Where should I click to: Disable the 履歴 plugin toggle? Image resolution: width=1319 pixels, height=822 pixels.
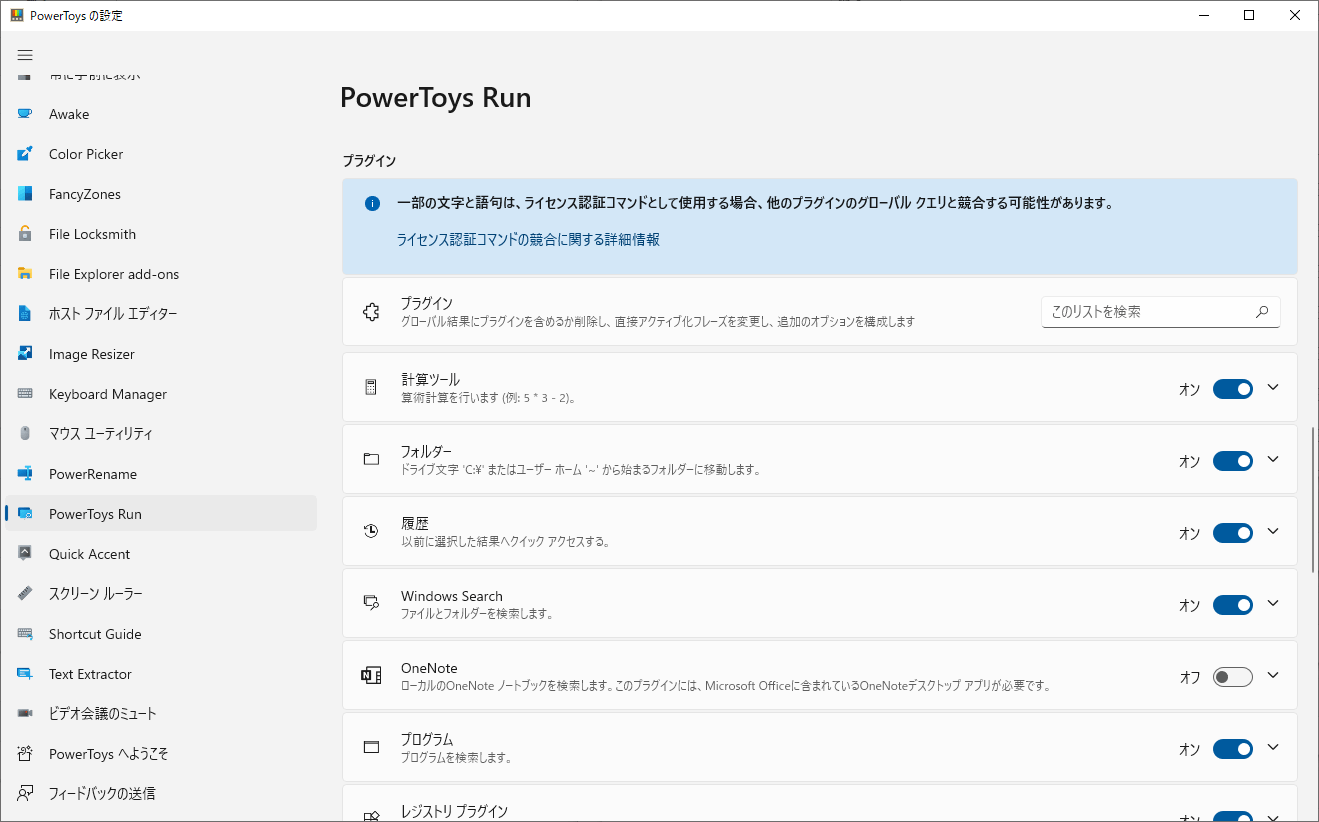pos(1233,533)
